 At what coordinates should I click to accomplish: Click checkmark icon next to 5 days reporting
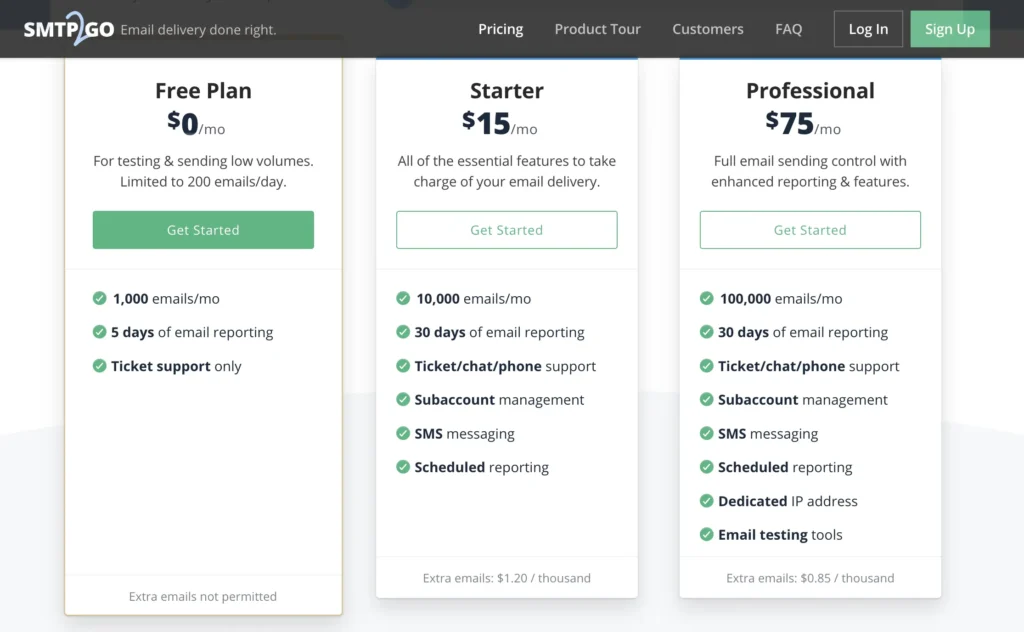coord(100,332)
